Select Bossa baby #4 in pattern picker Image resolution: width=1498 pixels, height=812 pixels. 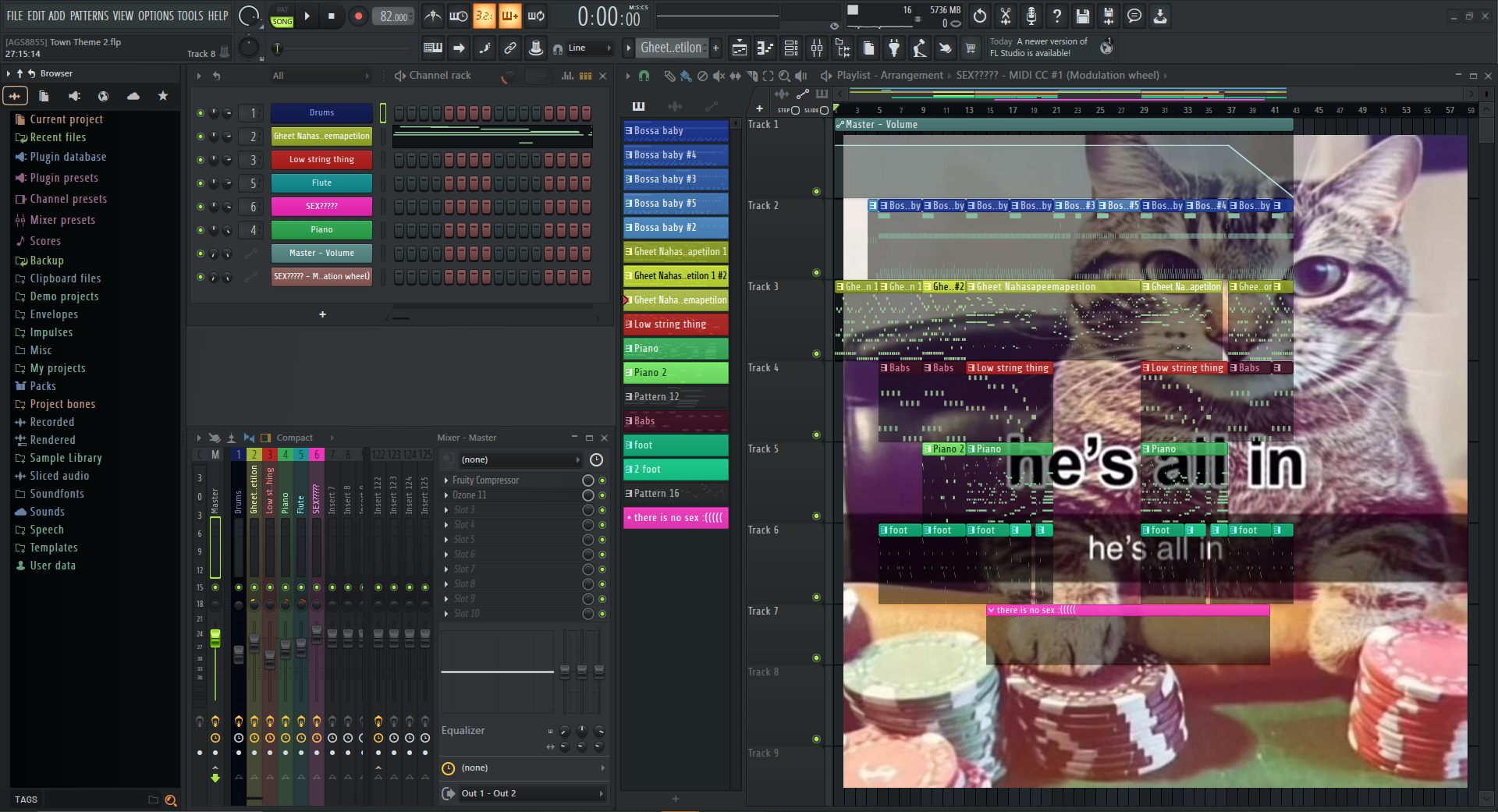click(676, 155)
